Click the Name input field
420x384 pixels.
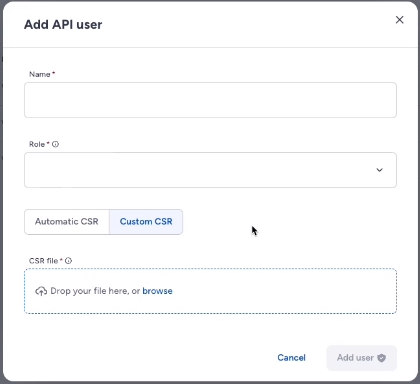point(210,100)
